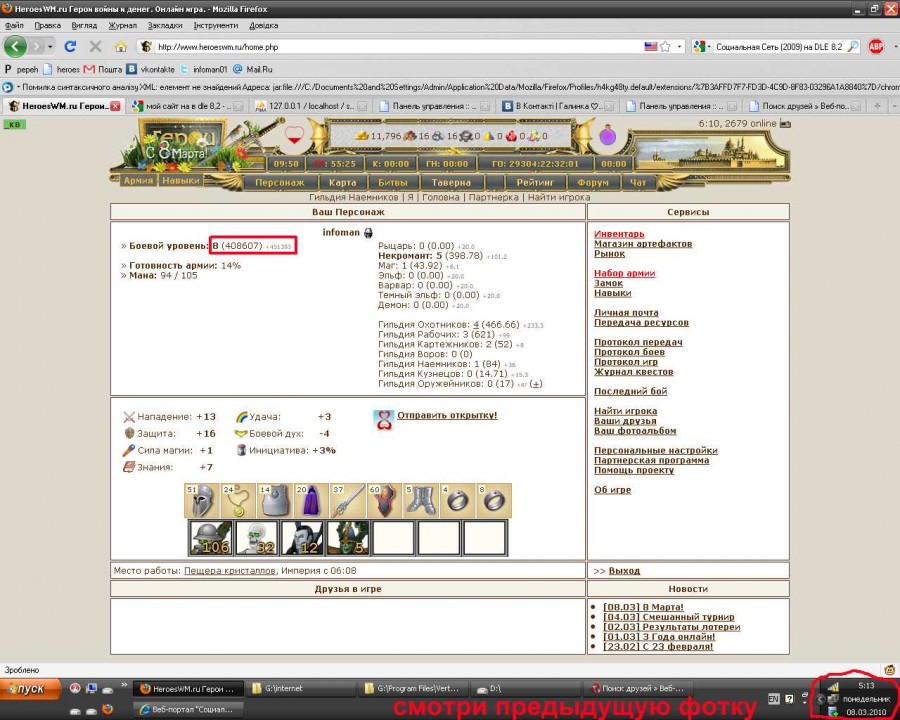Open the Инвентарь link
This screenshot has width=900, height=720.
[x=619, y=234]
